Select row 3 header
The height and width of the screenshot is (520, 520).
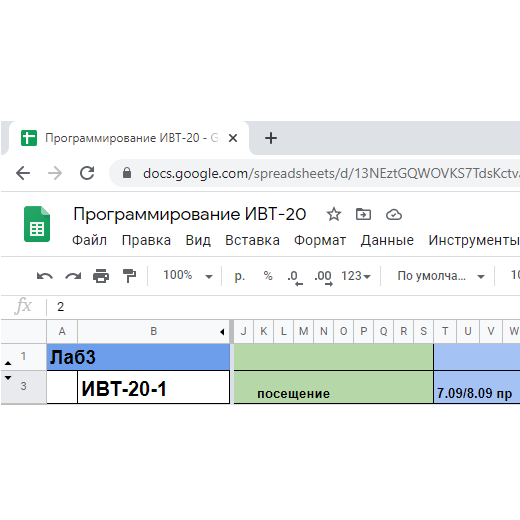(x=23, y=386)
